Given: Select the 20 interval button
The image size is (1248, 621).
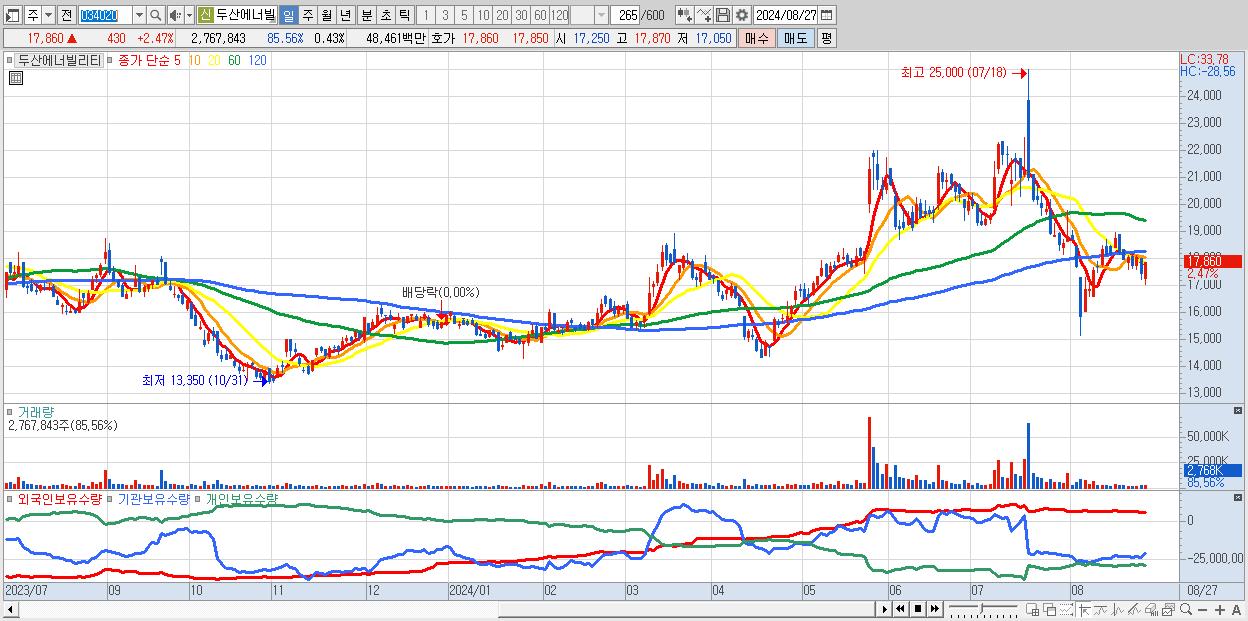Looking at the screenshot, I should pos(502,15).
